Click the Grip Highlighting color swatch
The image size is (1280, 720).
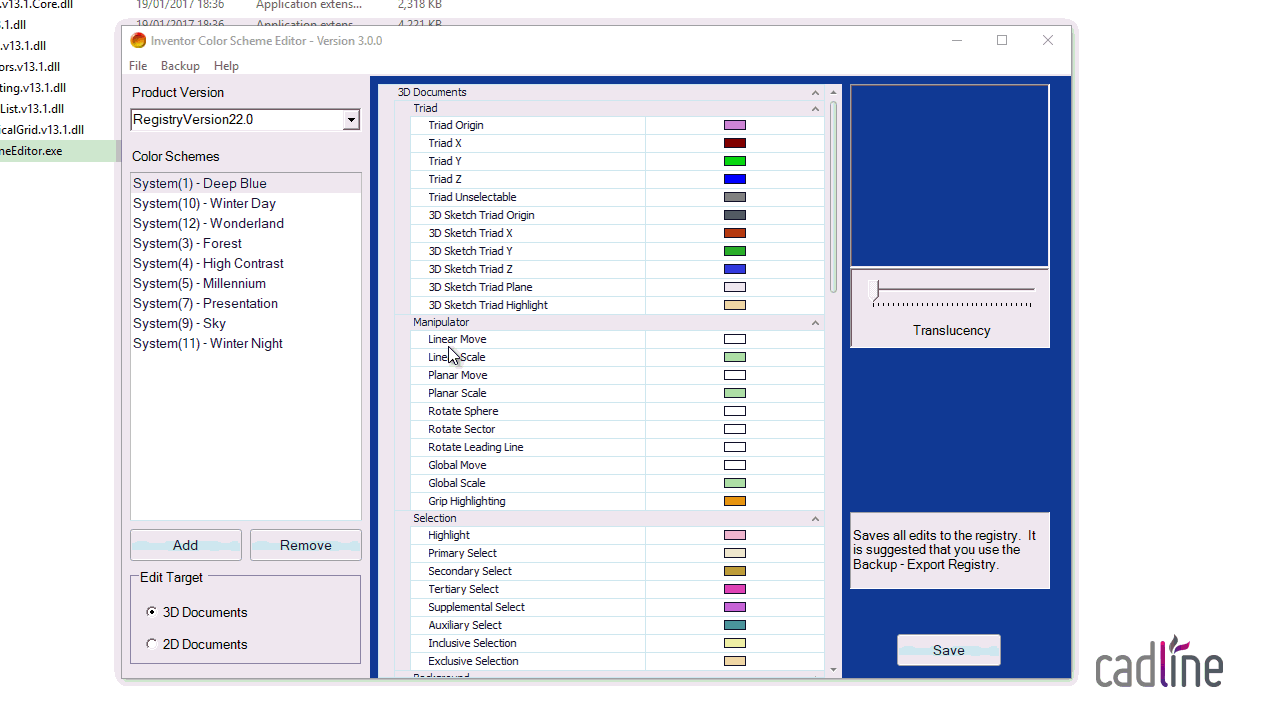[x=735, y=501]
